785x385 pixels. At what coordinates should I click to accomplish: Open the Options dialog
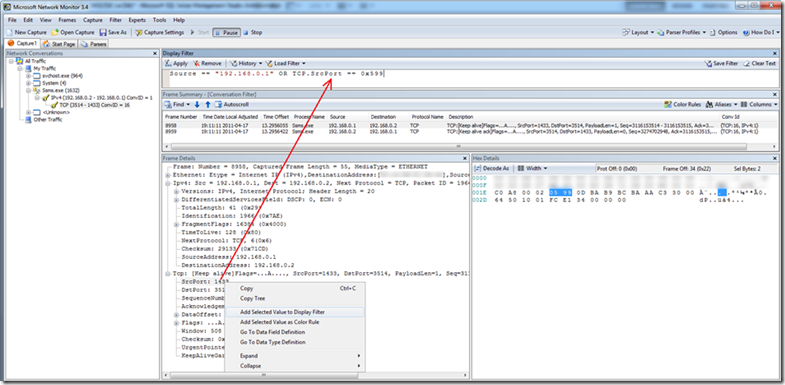[723, 33]
